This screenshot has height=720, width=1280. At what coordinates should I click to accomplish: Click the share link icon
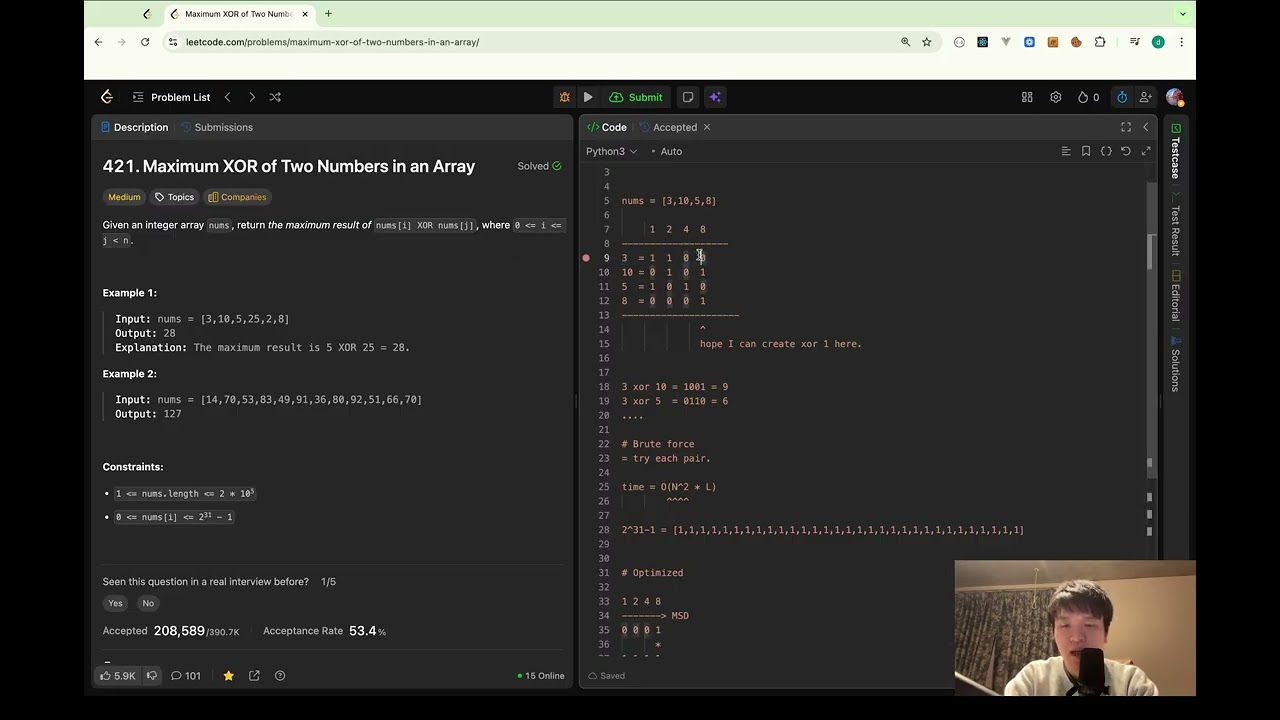[254, 676]
